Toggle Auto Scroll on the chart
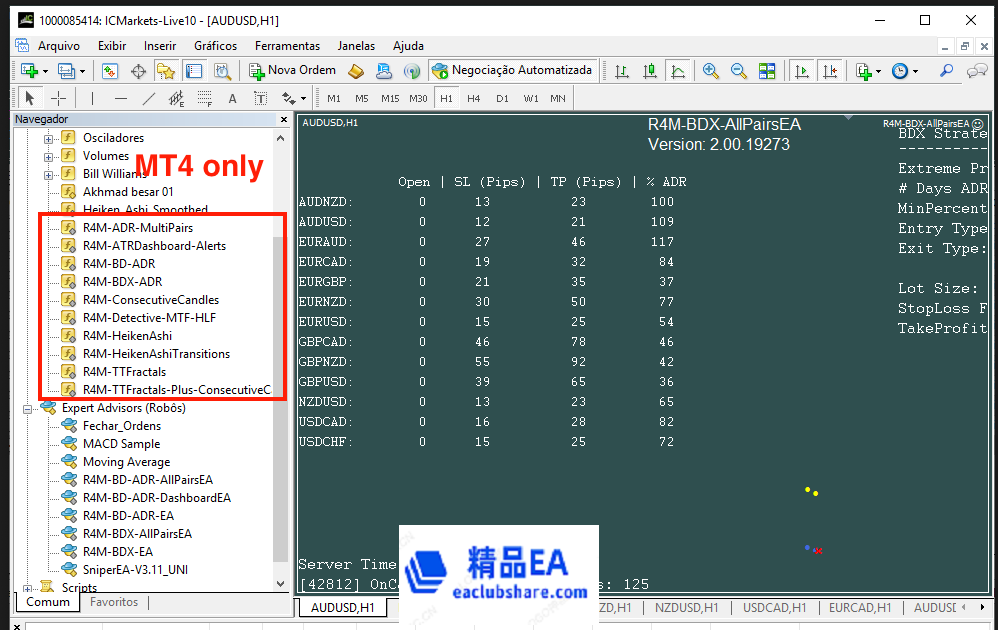 point(802,71)
